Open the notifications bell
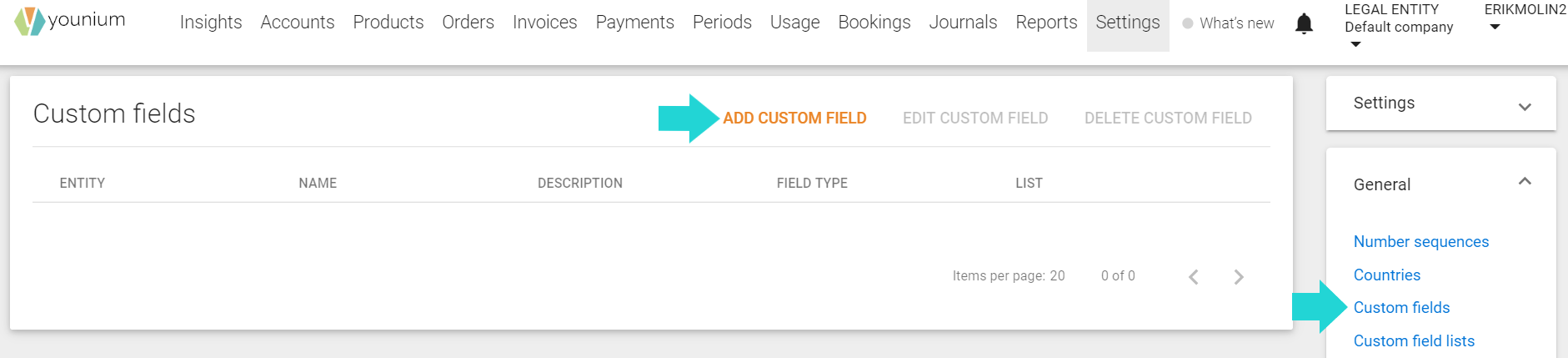 [x=1304, y=24]
